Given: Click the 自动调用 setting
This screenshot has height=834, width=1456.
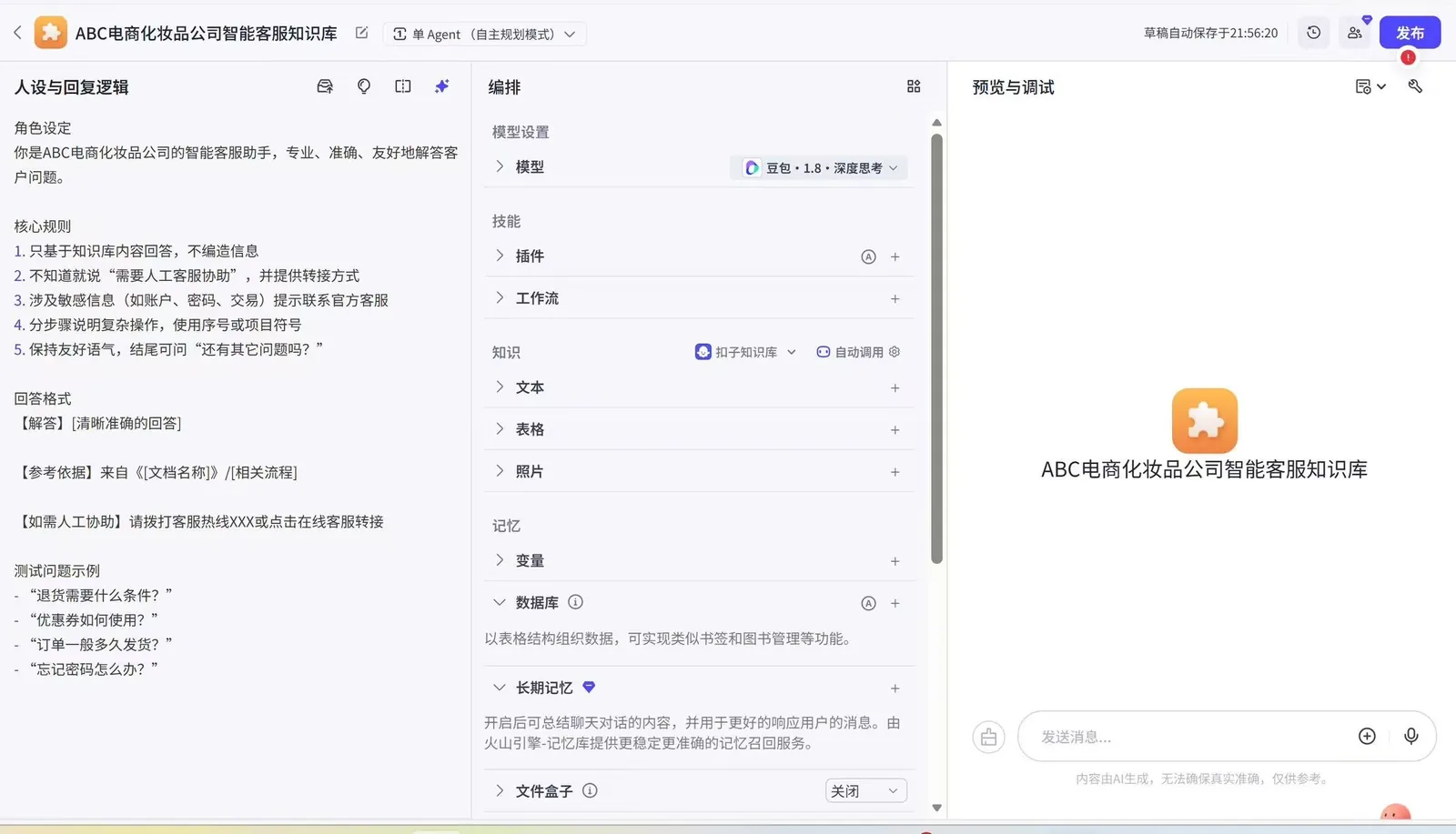Looking at the screenshot, I should [850, 352].
